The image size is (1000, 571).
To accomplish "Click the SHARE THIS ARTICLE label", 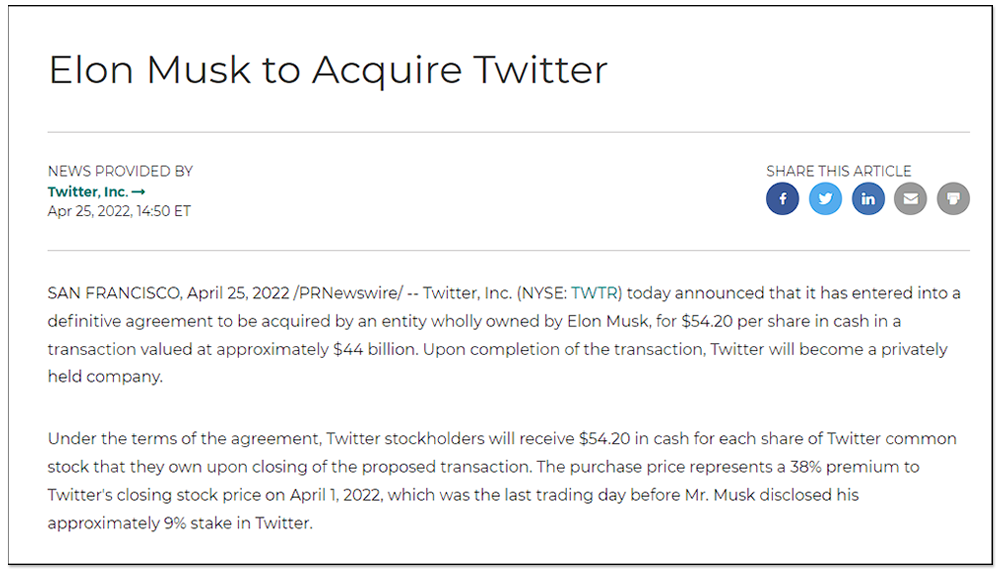I will click(839, 171).
